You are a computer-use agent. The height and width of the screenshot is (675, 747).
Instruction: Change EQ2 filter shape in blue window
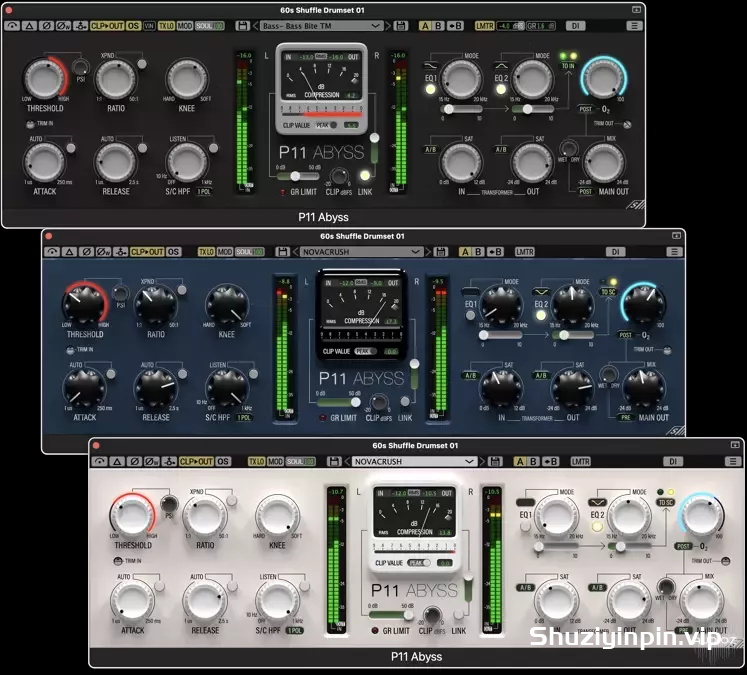click(541, 291)
